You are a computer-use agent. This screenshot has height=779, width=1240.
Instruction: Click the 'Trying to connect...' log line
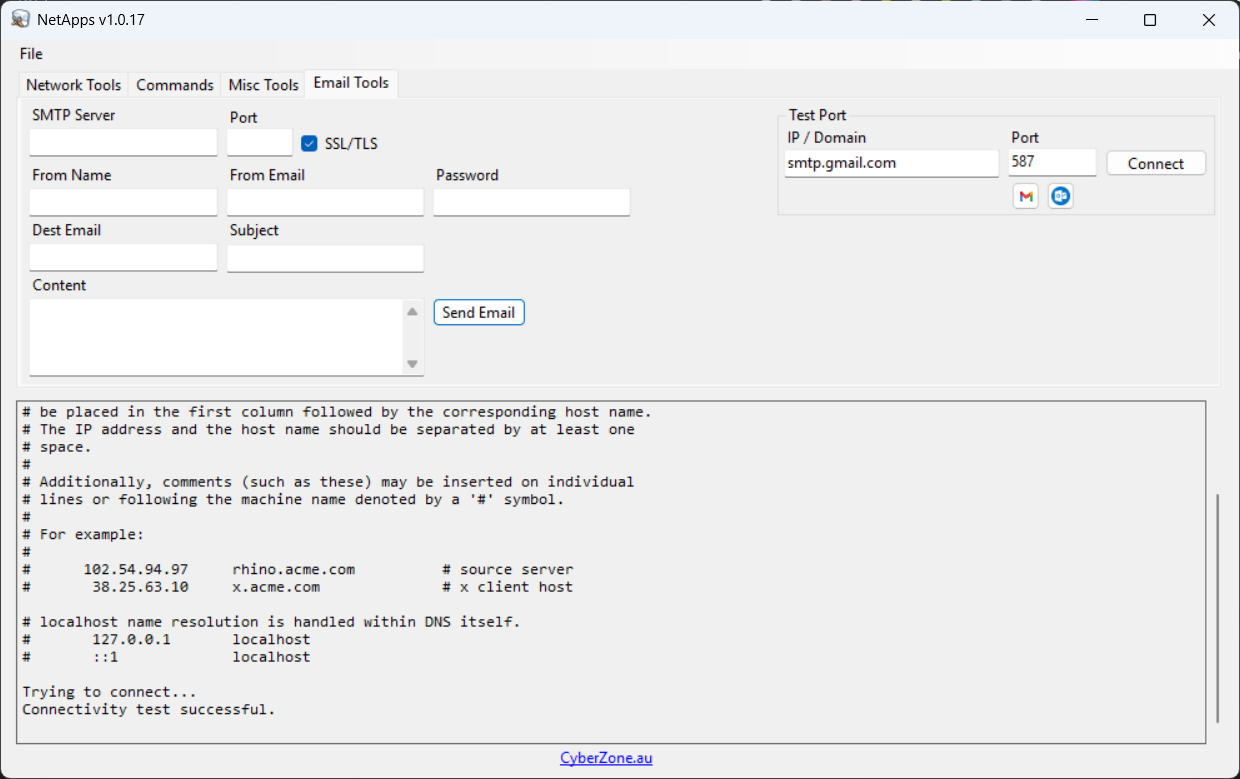click(x=109, y=692)
